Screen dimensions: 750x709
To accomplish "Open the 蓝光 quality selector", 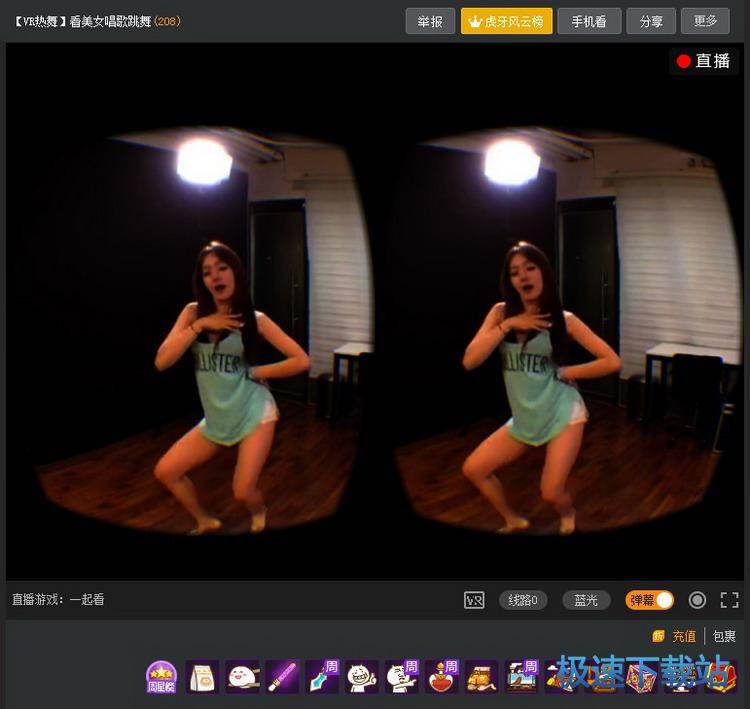I will (586, 600).
